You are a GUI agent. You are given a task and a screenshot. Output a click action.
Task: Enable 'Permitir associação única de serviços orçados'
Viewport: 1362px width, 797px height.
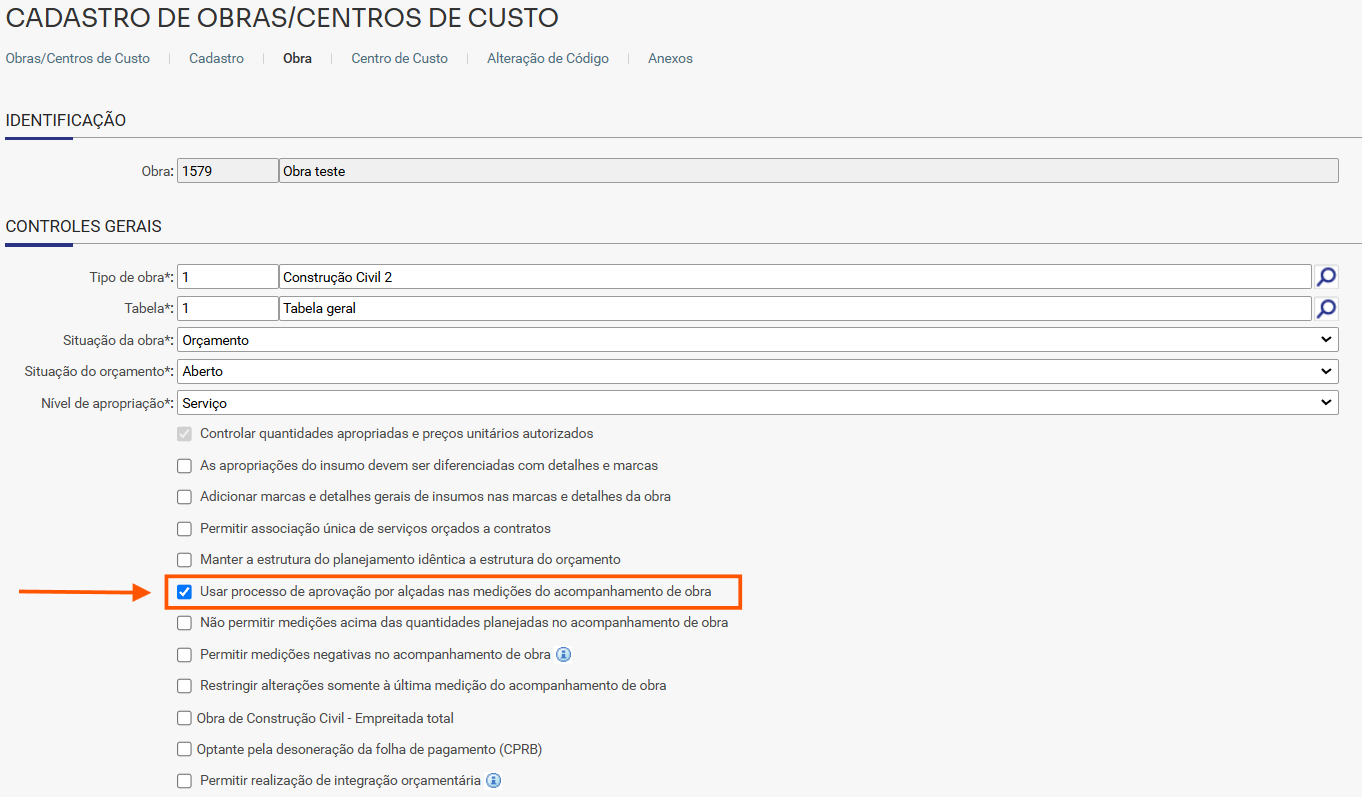click(184, 529)
